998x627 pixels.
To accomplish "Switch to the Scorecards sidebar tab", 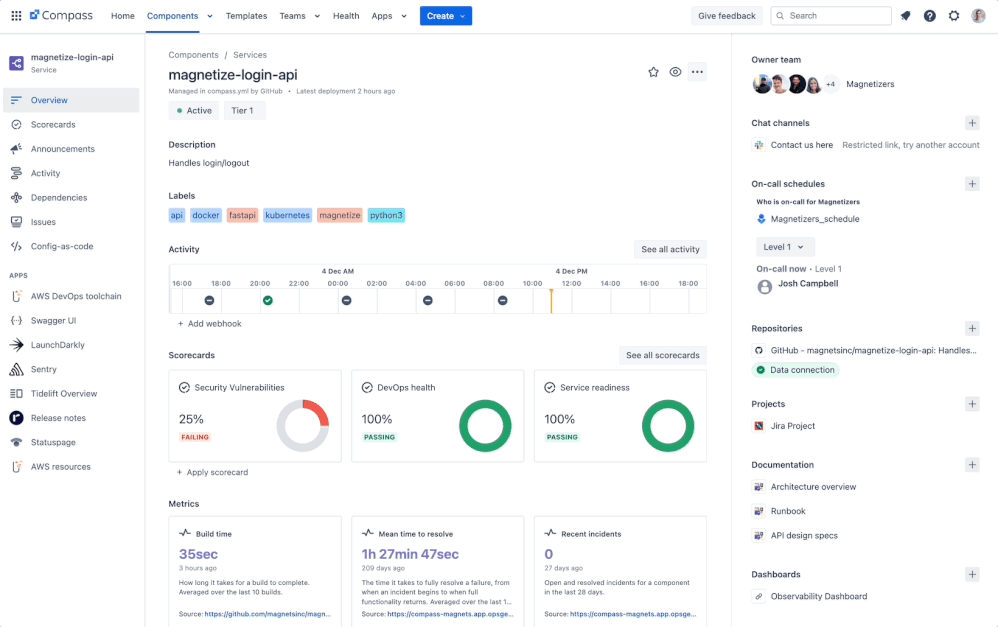I will click(56, 124).
